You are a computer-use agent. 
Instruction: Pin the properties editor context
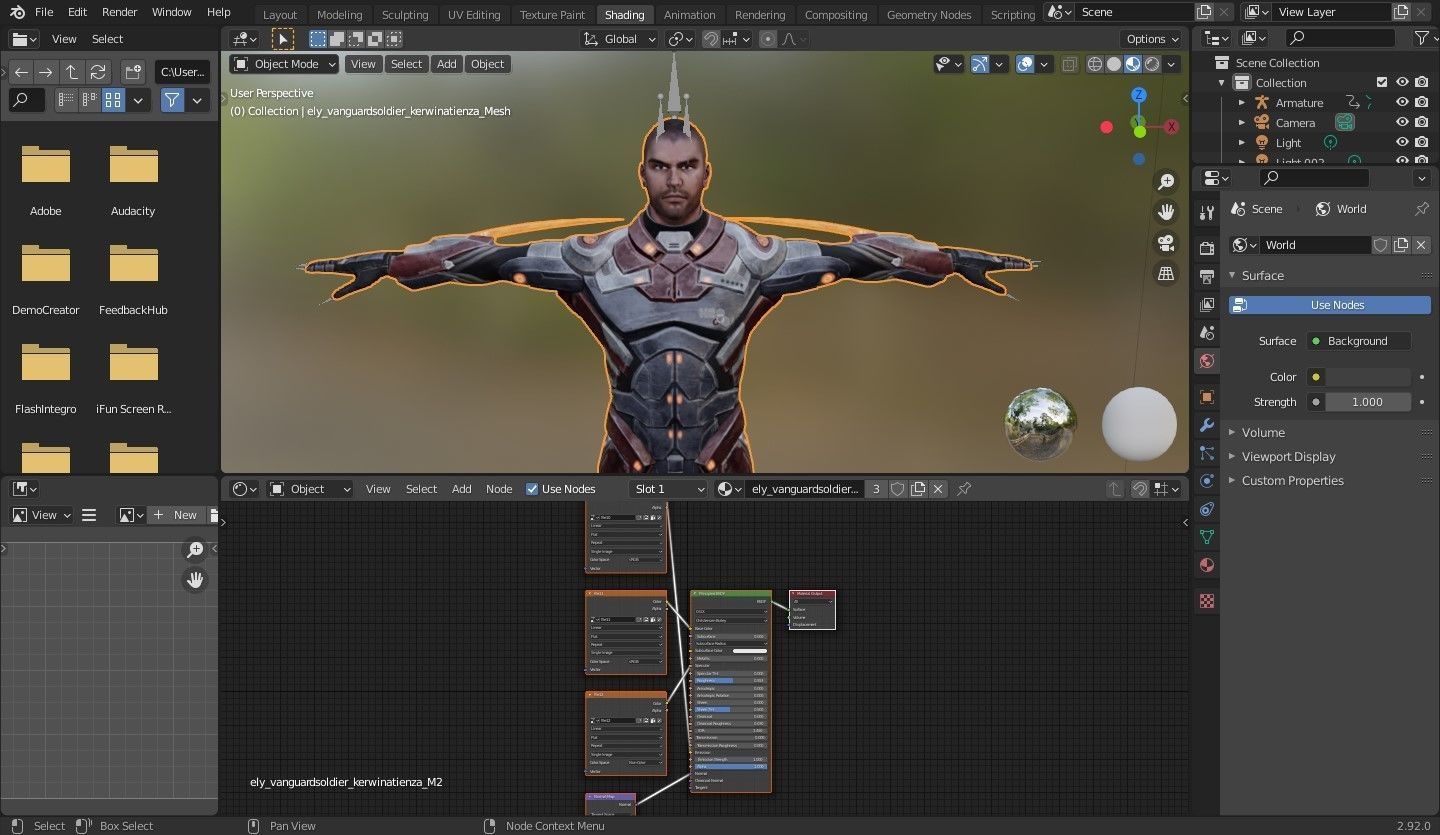[1421, 209]
